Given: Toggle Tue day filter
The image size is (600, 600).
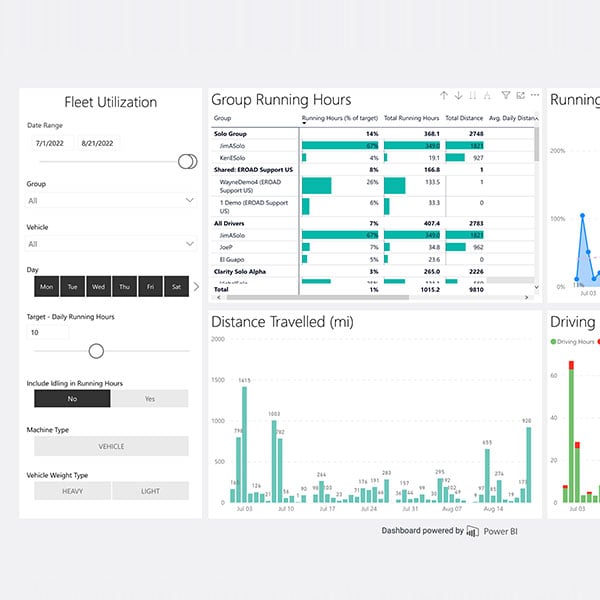Looking at the screenshot, I should [x=73, y=287].
